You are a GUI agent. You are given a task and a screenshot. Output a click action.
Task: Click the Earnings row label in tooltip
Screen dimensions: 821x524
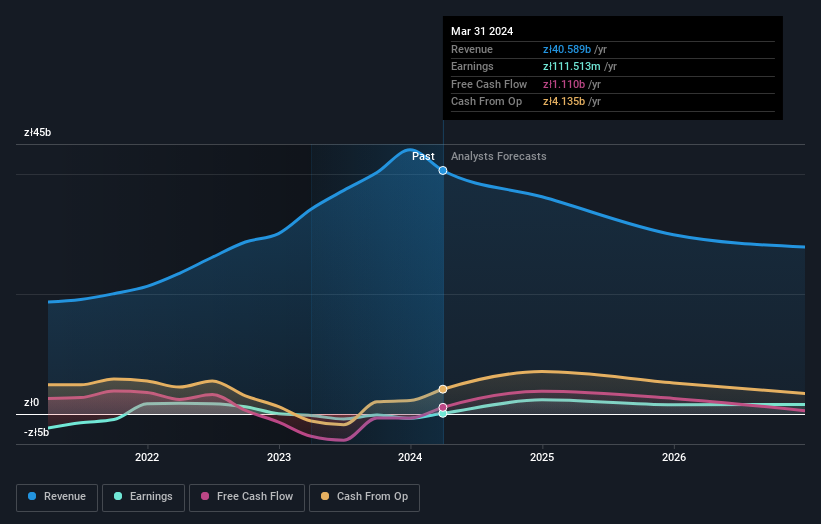point(472,66)
